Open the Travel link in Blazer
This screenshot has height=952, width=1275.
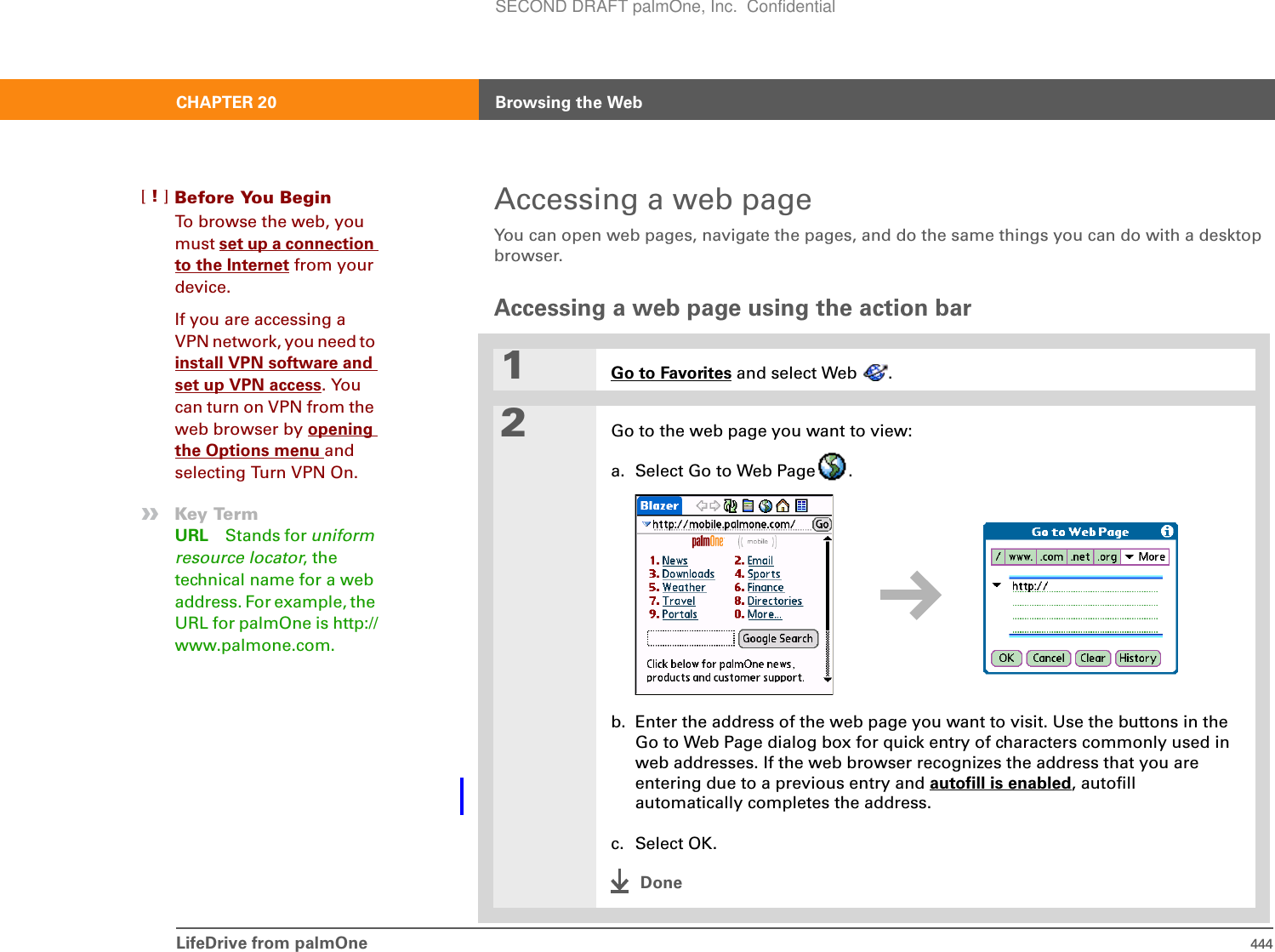click(x=679, y=601)
